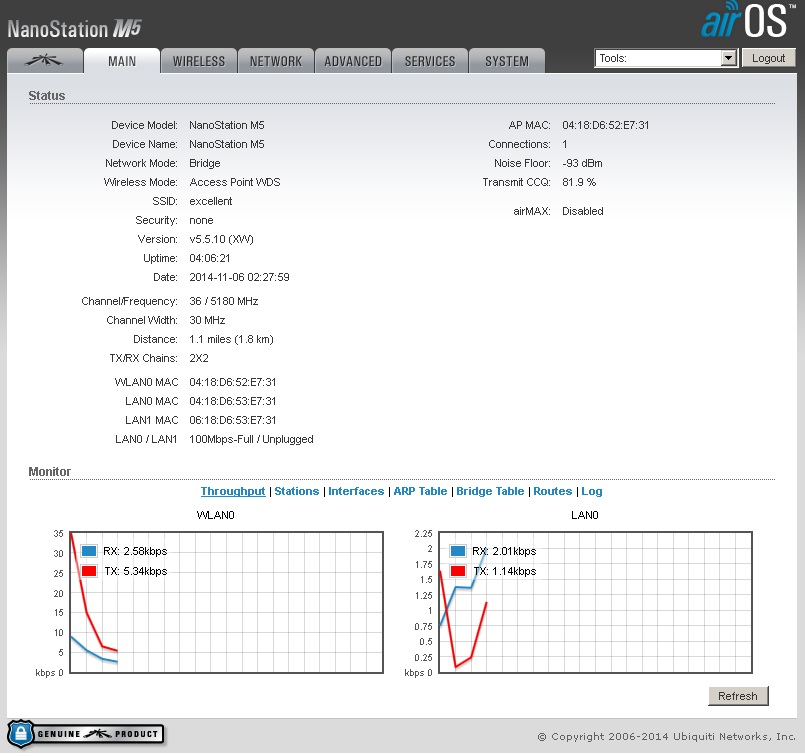The width and height of the screenshot is (805, 756).
Task: Open the Interfaces monitor link
Action: (x=356, y=491)
